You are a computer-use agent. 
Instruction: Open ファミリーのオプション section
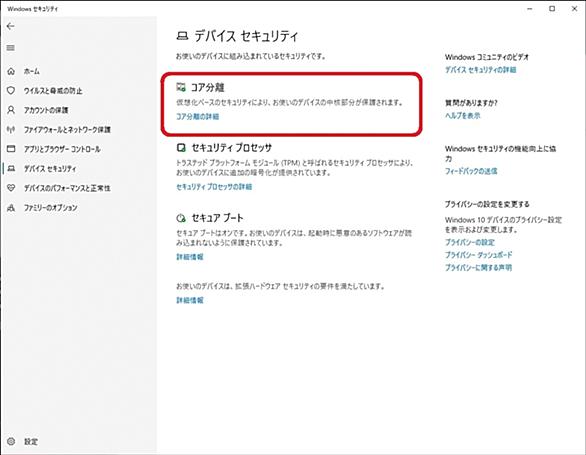pos(50,207)
